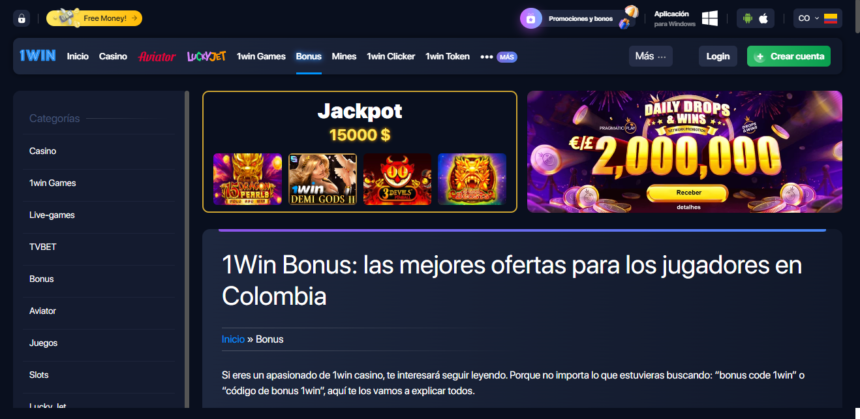This screenshot has height=419, width=860.
Task: Click the Android app icon
Action: 747,18
